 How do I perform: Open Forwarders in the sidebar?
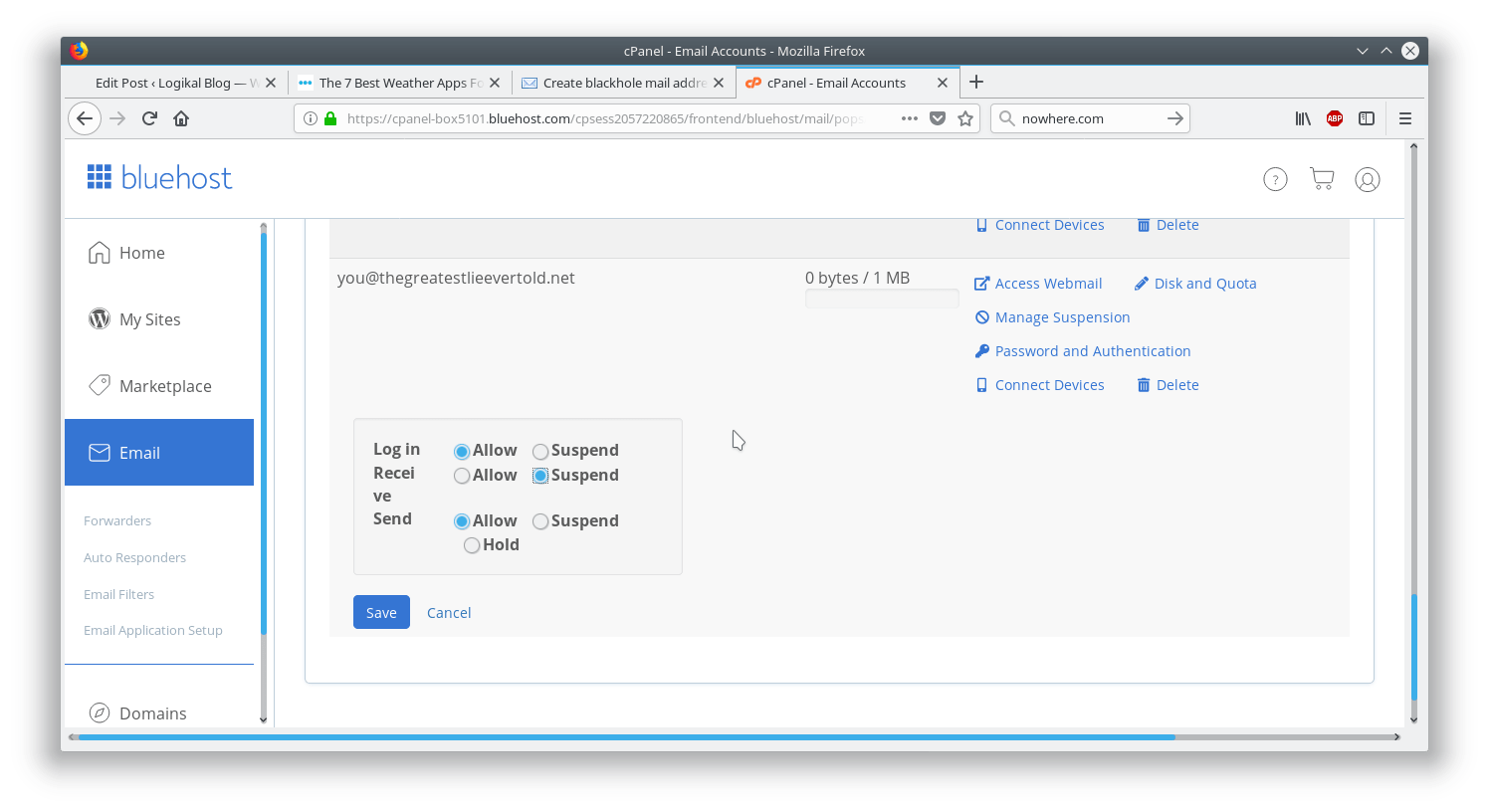click(117, 520)
